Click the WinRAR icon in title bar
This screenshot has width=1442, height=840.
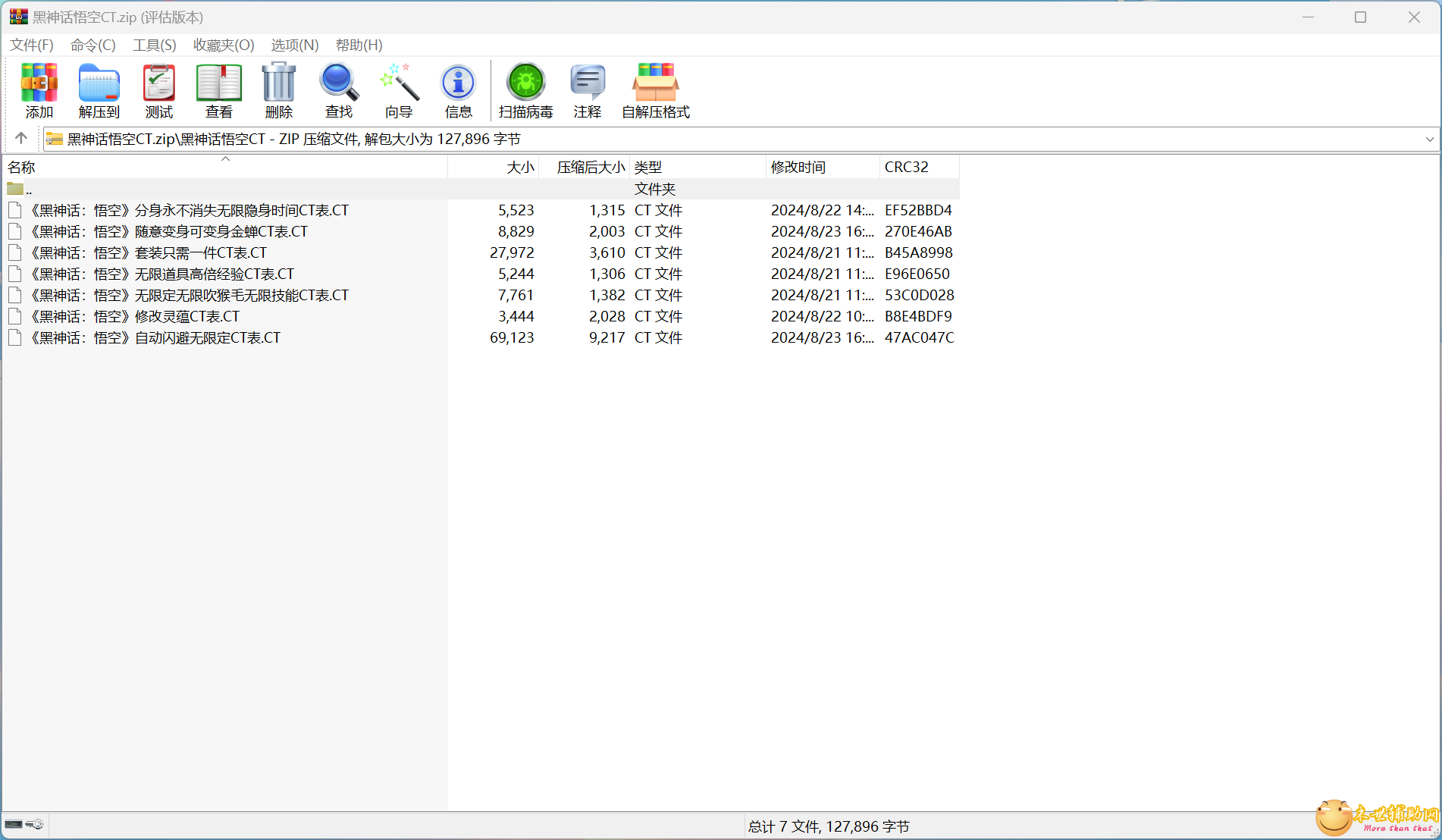18,17
